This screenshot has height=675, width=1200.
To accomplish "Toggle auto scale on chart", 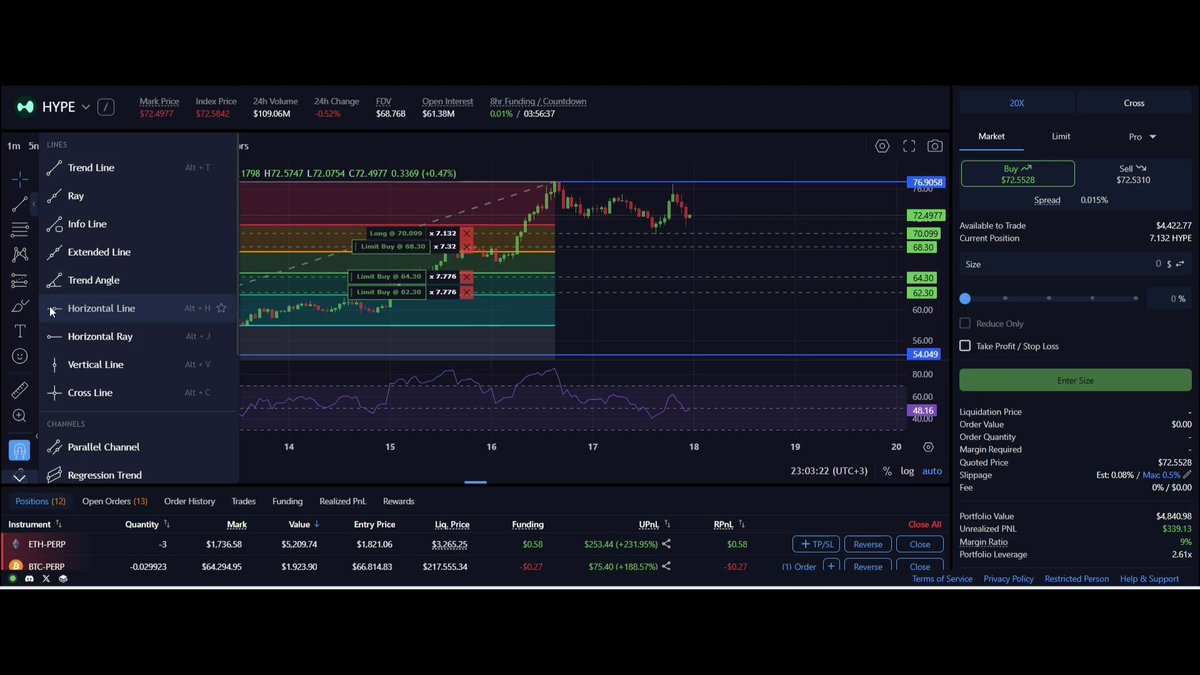I will [x=932, y=471].
